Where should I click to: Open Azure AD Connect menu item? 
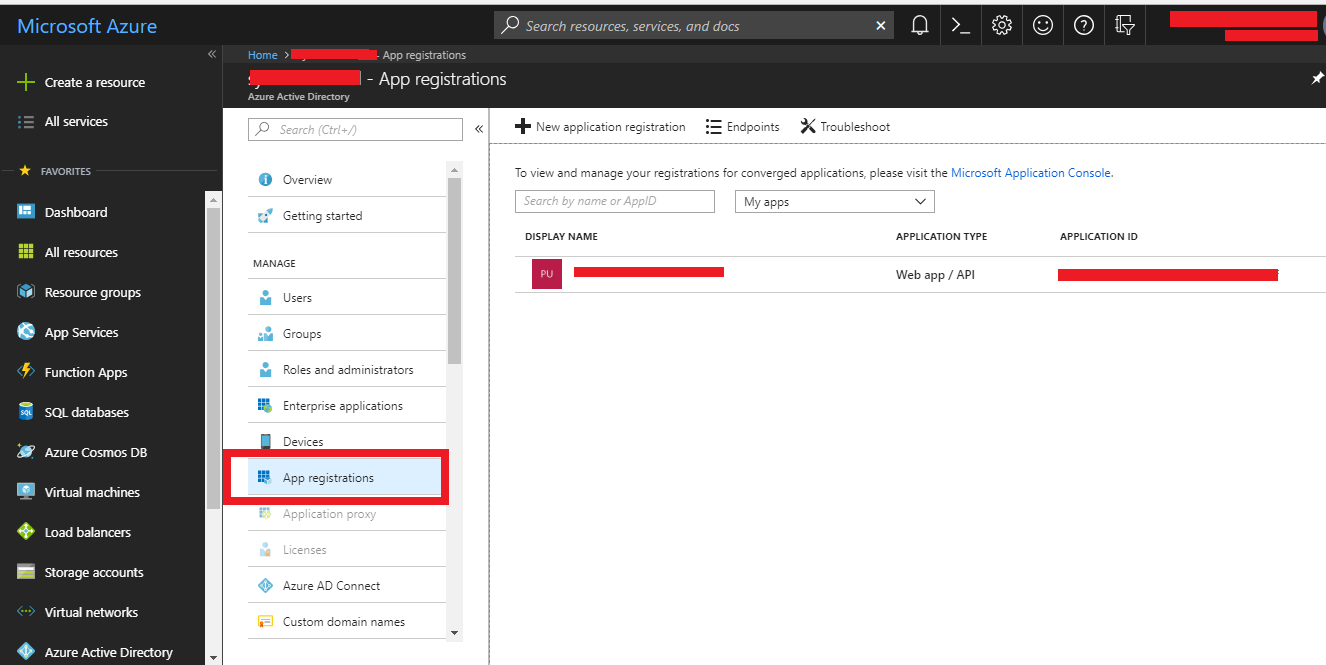point(346,586)
